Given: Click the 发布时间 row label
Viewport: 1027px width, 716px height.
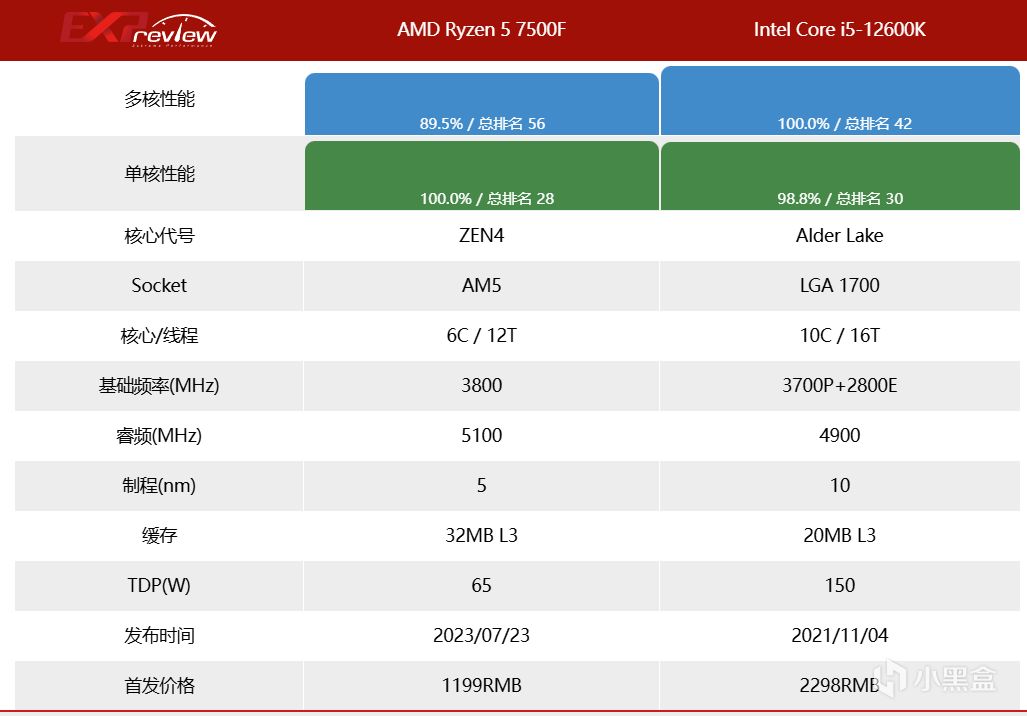Looking at the screenshot, I should coord(159,635).
